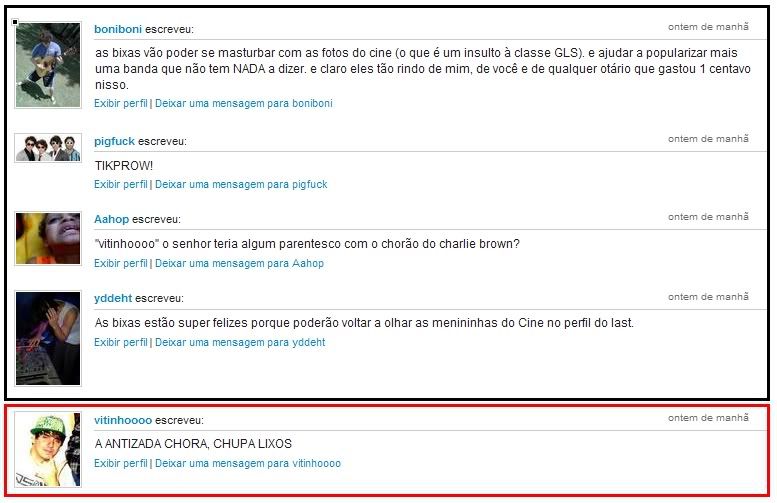Image resolution: width=777 pixels, height=503 pixels.
Task: Open the yddeht username link
Action: (113, 298)
